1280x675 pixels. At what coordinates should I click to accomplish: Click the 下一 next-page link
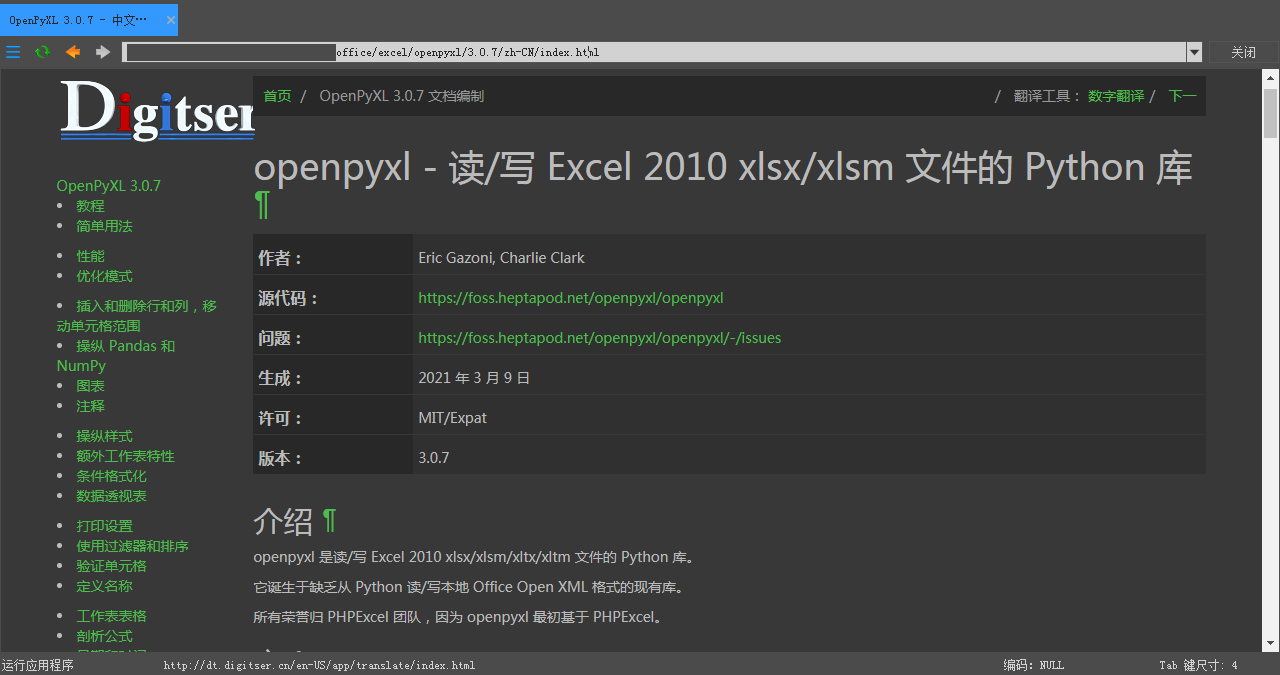coord(1181,96)
